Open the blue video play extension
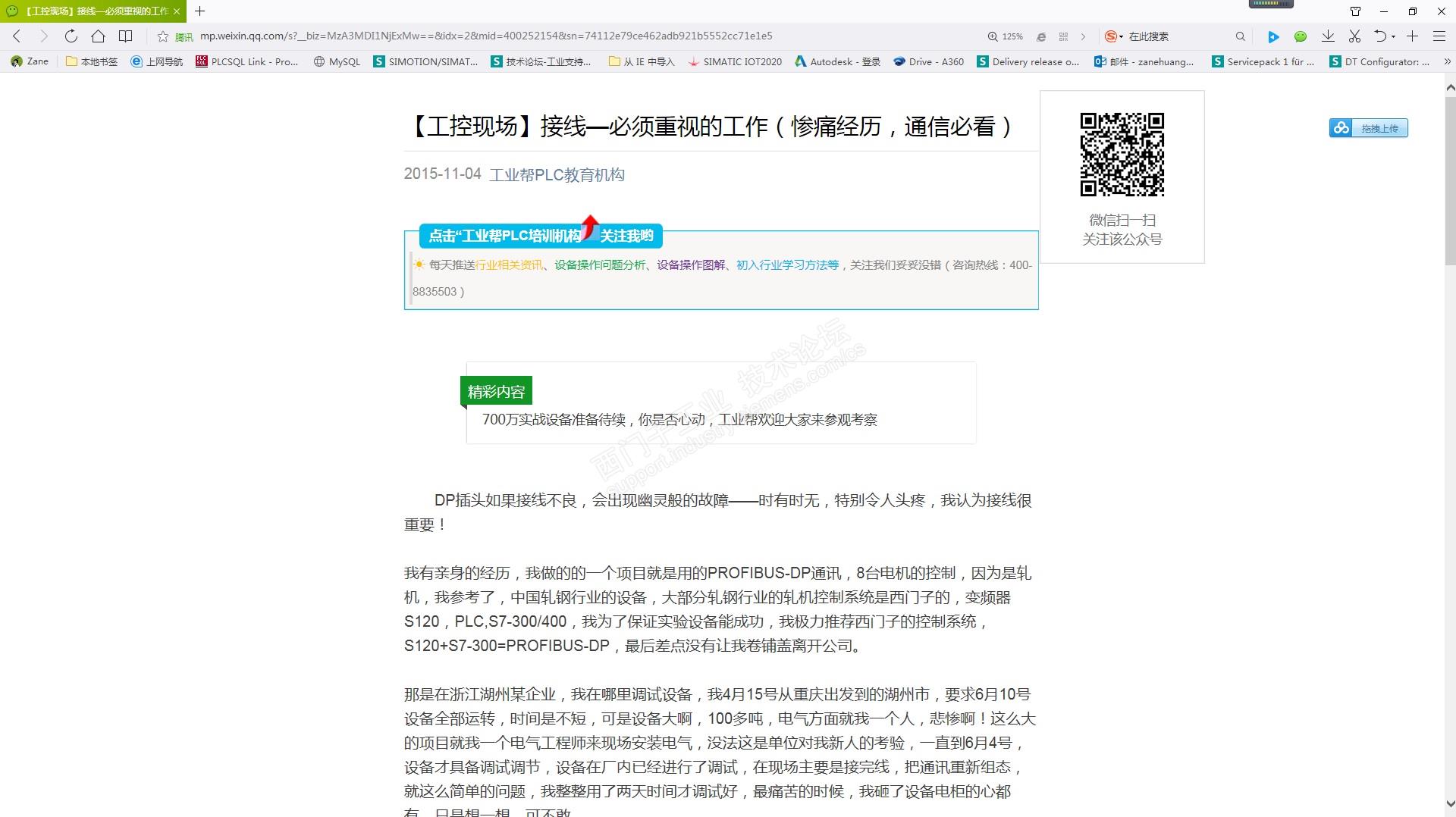This screenshot has height=817, width=1456. click(1273, 36)
